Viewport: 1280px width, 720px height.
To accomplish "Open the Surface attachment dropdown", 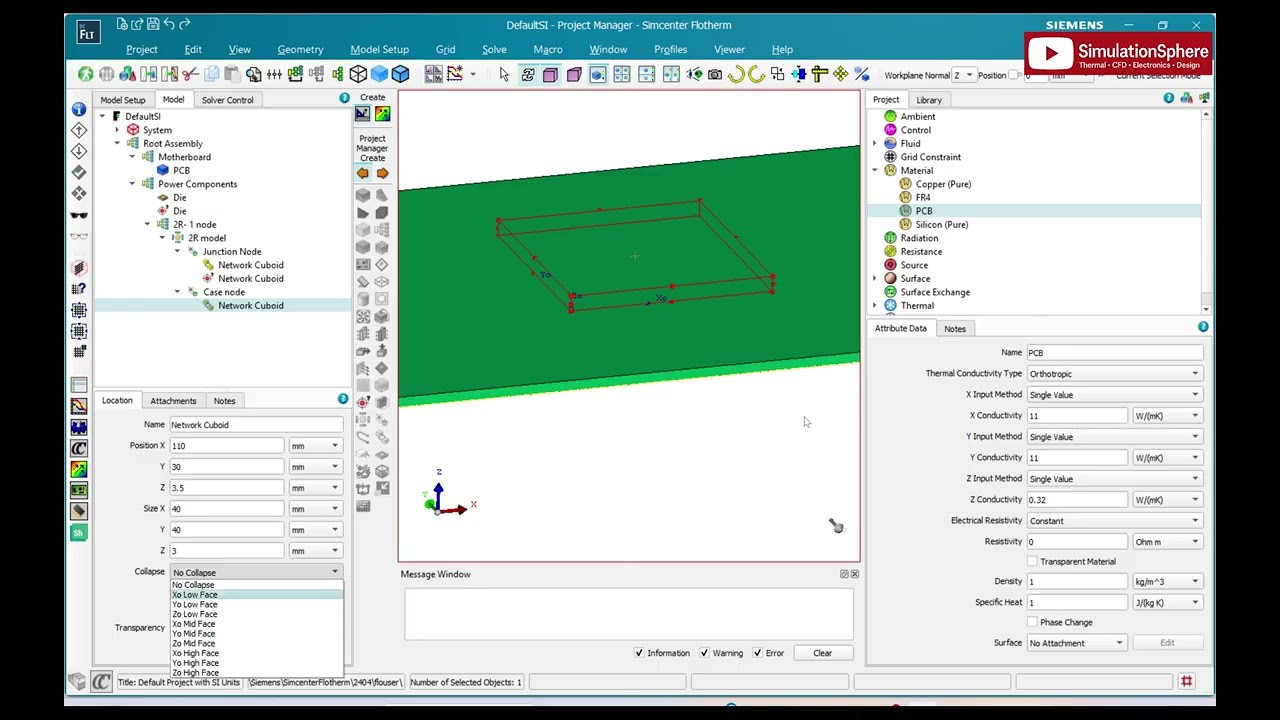I will pyautogui.click(x=1077, y=643).
